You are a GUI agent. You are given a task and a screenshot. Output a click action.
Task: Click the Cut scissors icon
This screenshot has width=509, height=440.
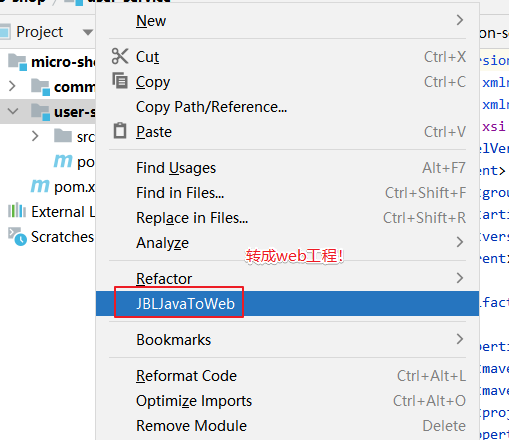[120, 56]
